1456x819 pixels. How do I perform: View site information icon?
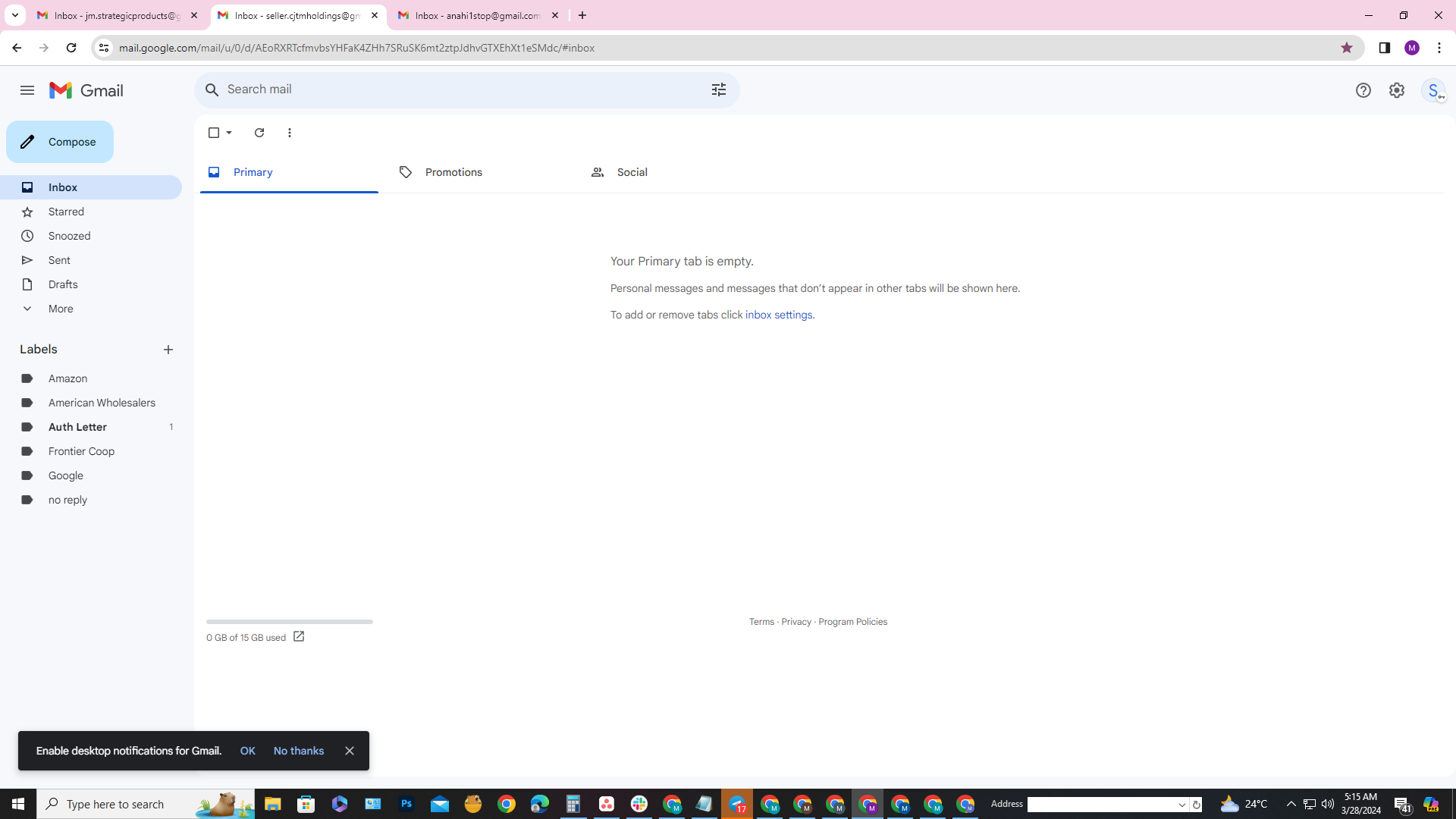[x=104, y=48]
